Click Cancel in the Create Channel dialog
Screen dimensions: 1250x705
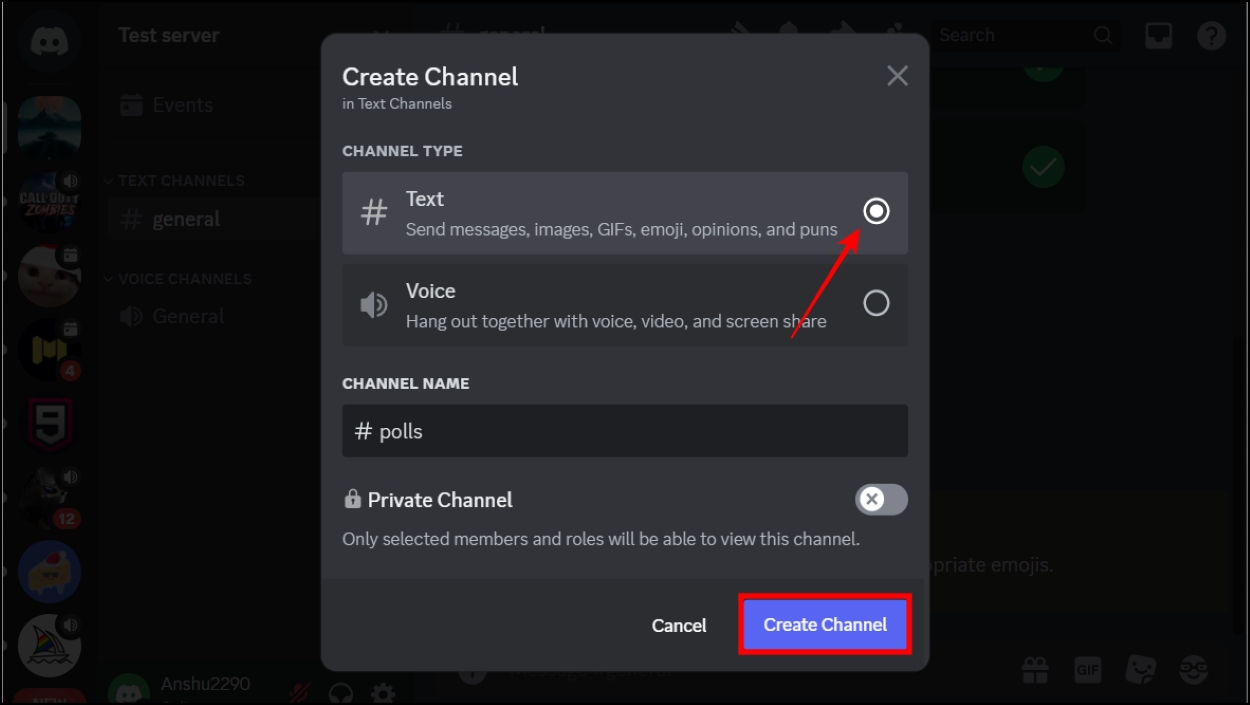coord(679,626)
